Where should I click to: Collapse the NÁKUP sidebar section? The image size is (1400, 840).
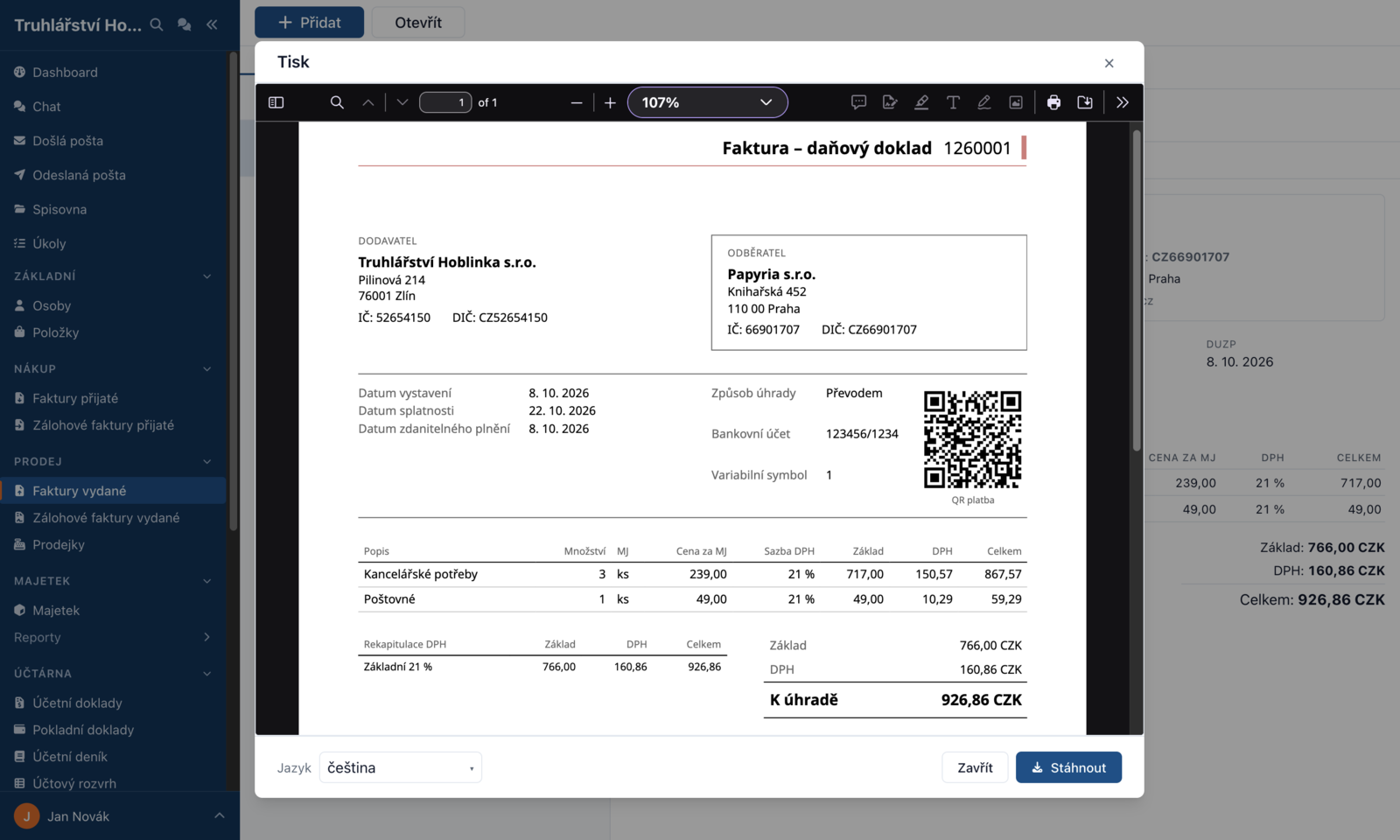207,369
